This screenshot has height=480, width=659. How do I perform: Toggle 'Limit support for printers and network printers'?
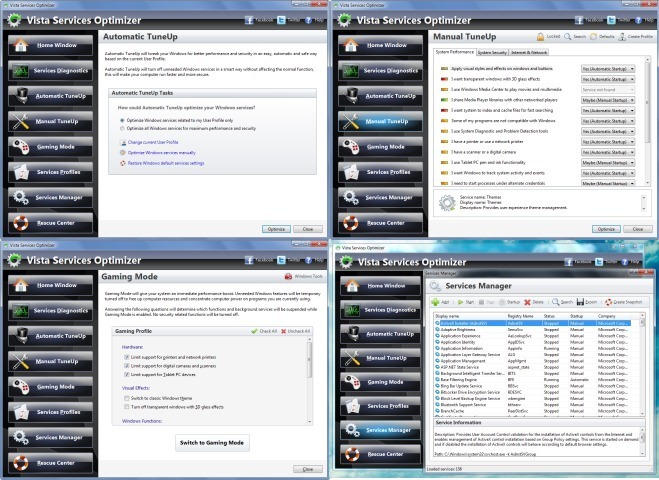point(127,357)
